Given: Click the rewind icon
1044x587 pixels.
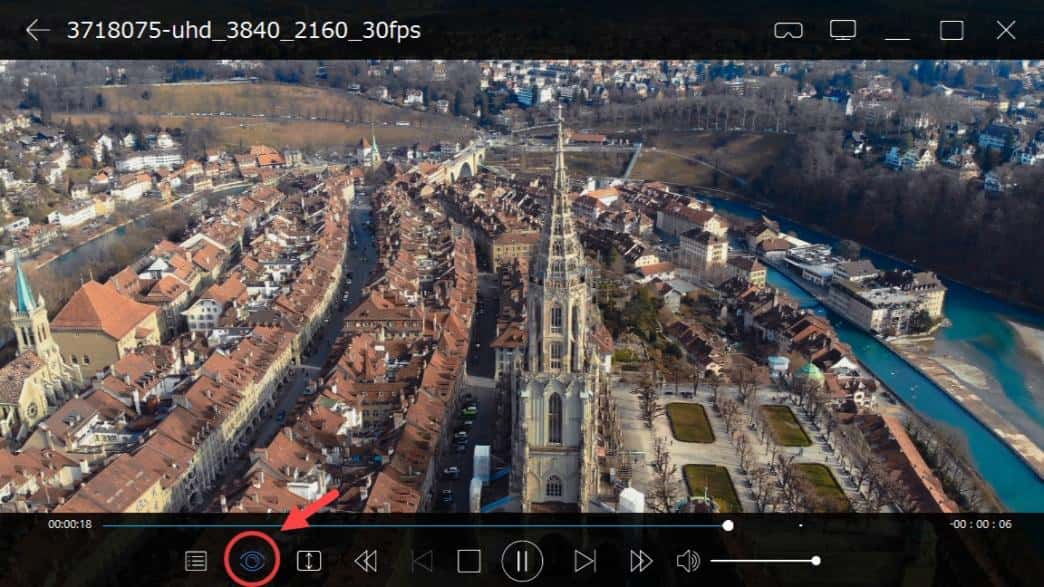Looking at the screenshot, I should pos(369,561).
